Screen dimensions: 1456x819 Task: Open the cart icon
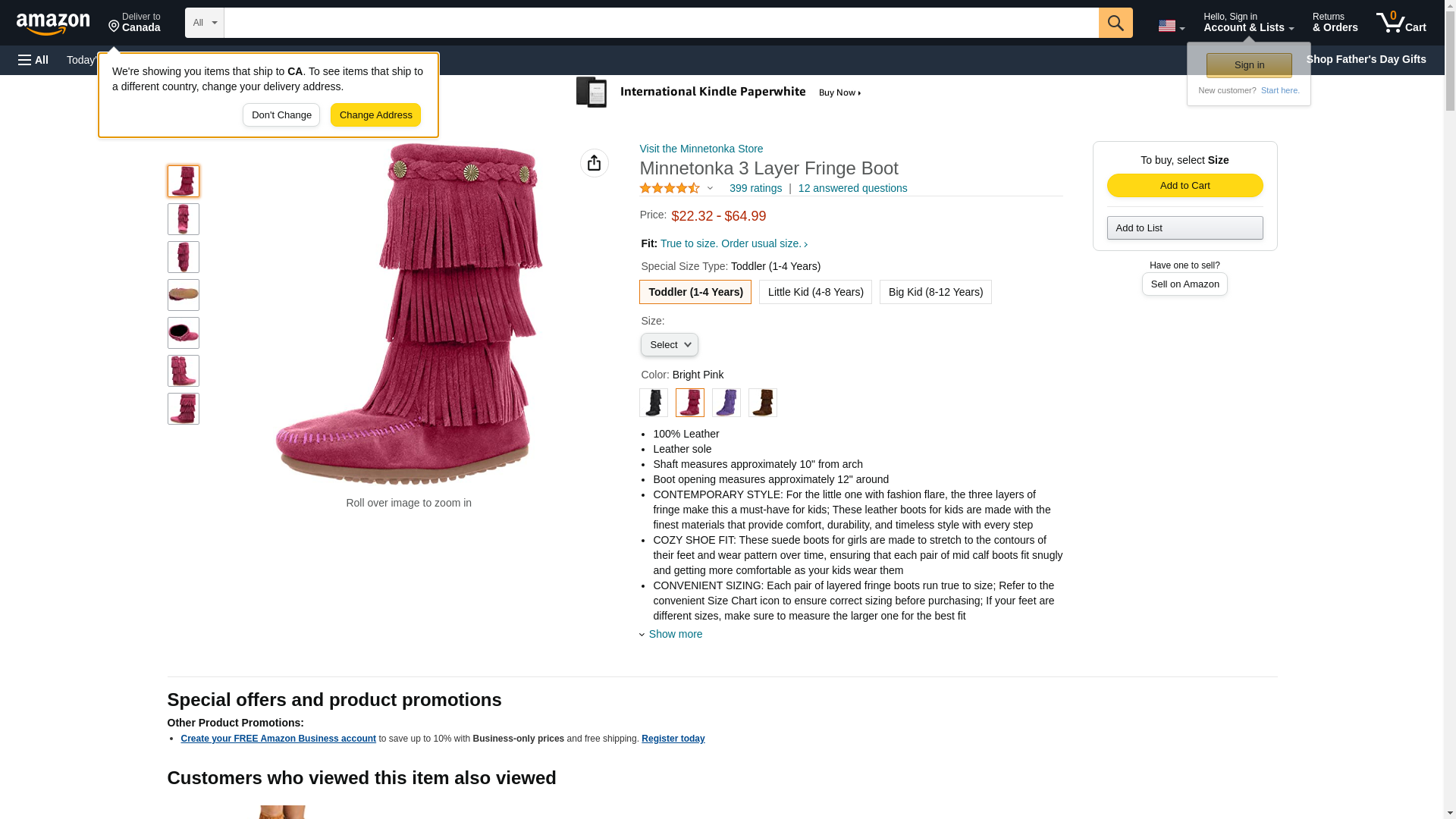[x=1400, y=23]
